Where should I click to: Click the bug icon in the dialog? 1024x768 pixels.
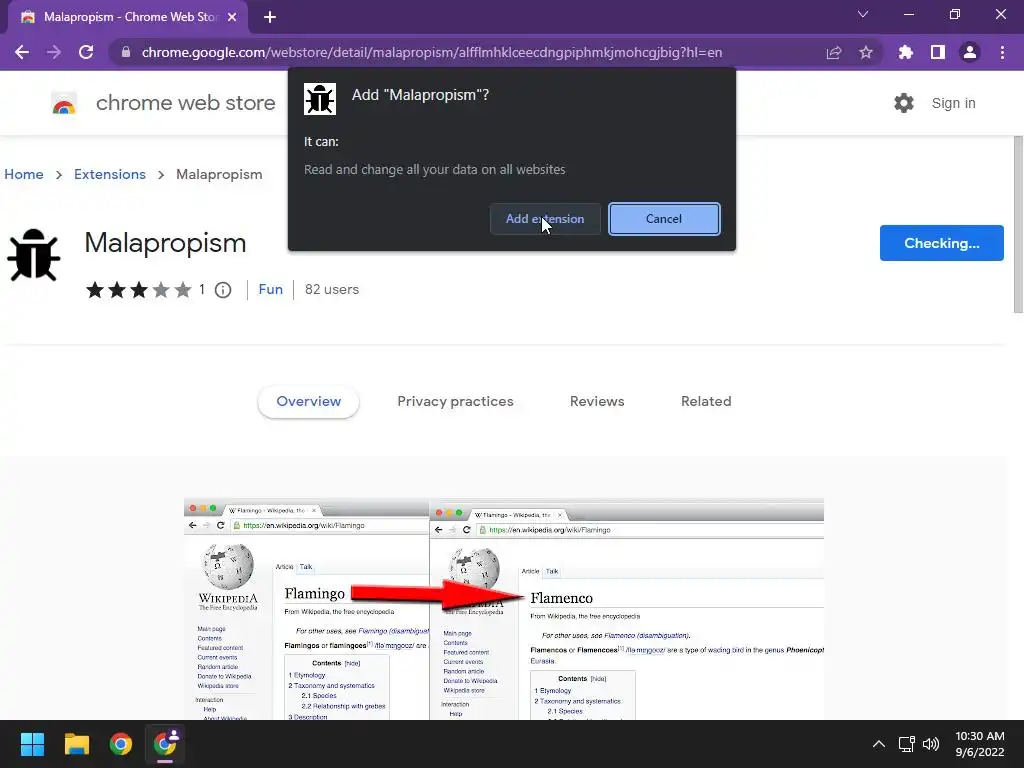(320, 99)
